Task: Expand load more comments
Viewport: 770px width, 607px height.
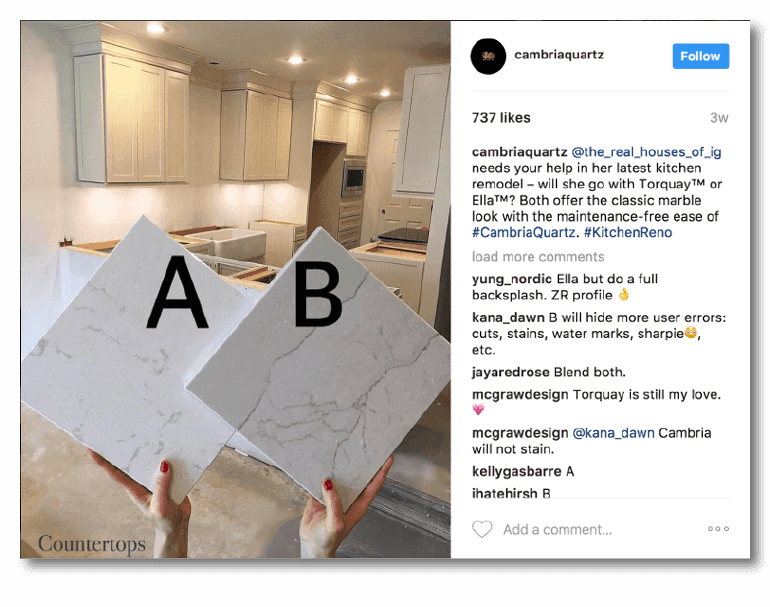Action: (x=538, y=257)
